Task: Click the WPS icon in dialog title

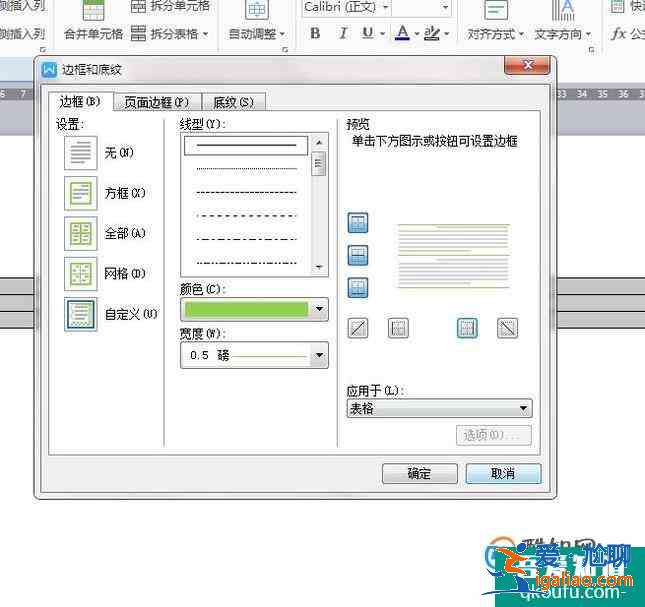Action: tap(49, 70)
